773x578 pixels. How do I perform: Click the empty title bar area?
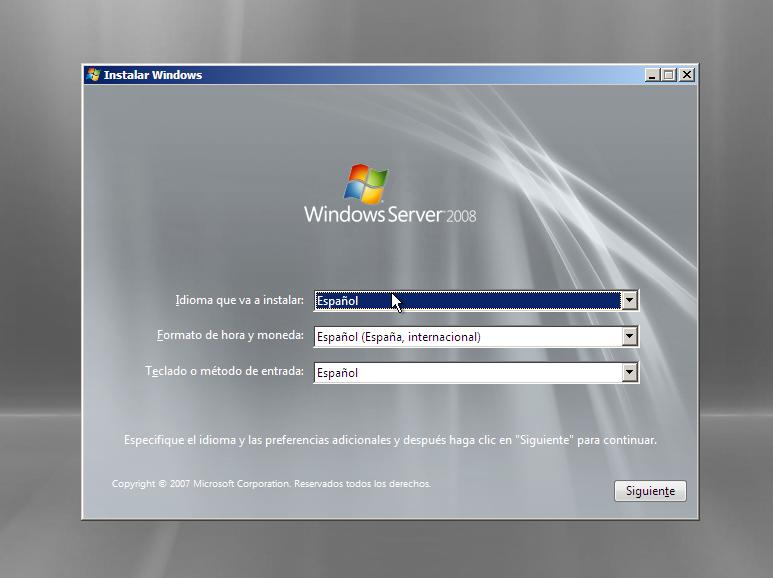pos(420,75)
